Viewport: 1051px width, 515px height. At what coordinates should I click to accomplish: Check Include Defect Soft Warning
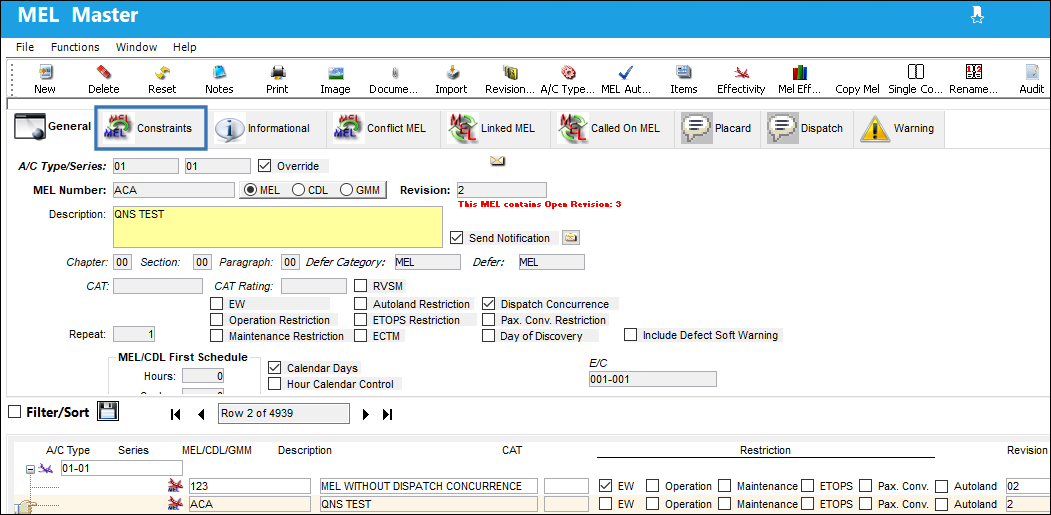pos(631,335)
